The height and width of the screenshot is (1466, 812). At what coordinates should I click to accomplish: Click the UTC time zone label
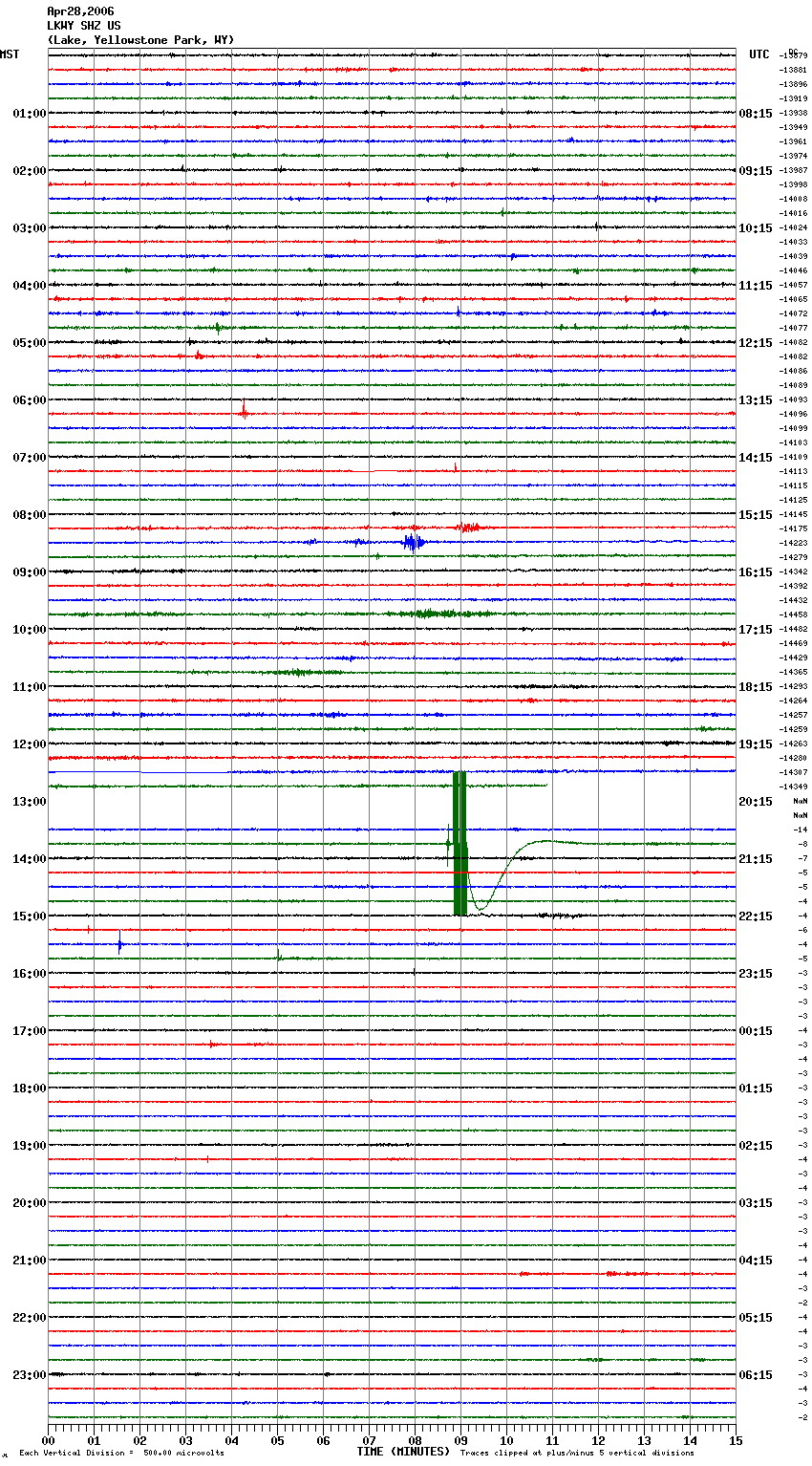[x=759, y=54]
